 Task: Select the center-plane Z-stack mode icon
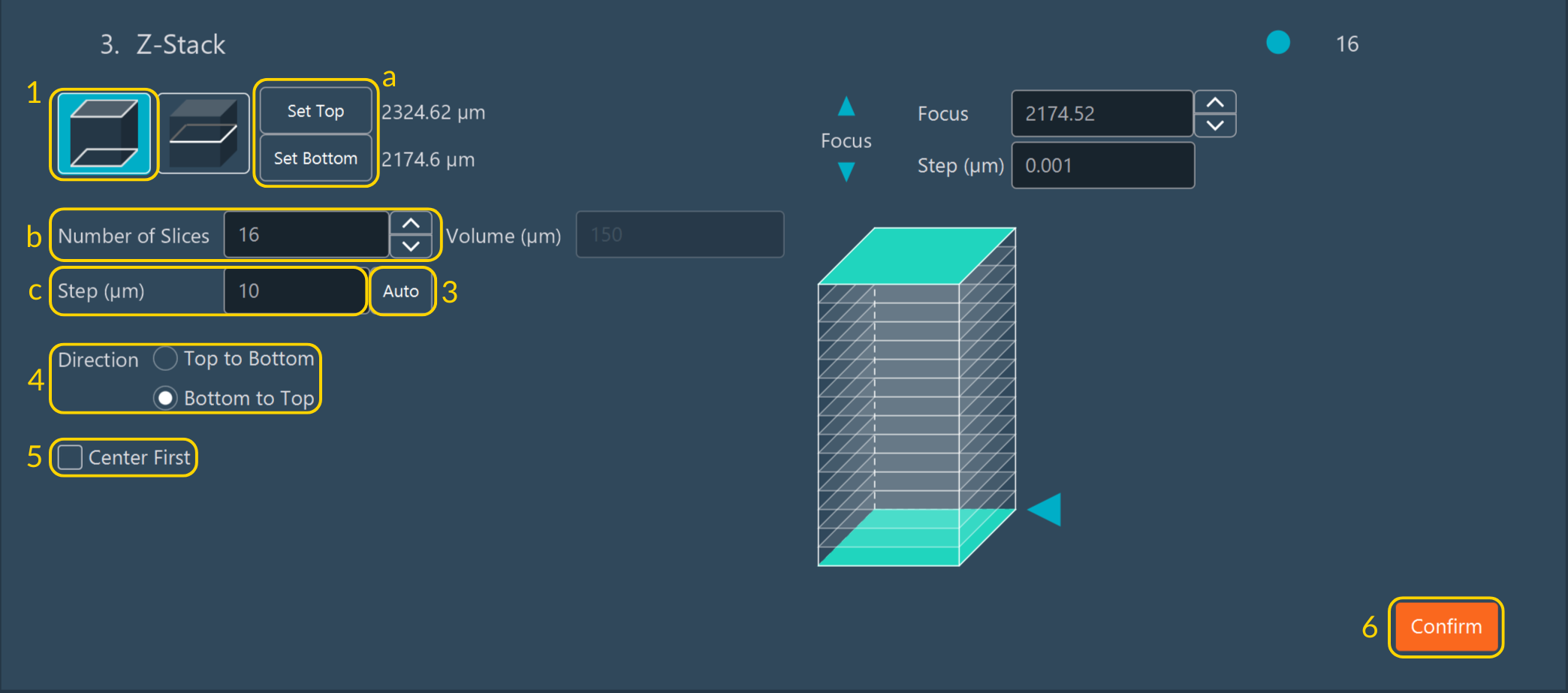204,134
